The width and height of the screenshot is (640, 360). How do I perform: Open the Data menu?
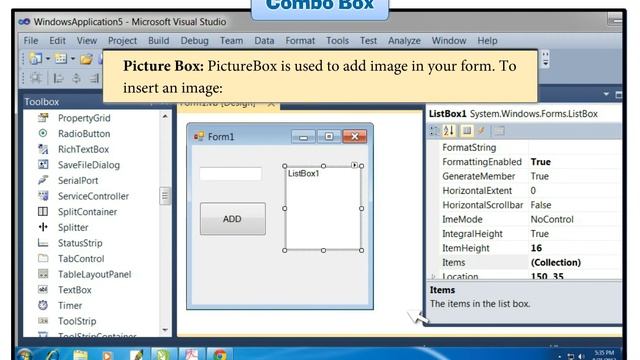click(264, 41)
